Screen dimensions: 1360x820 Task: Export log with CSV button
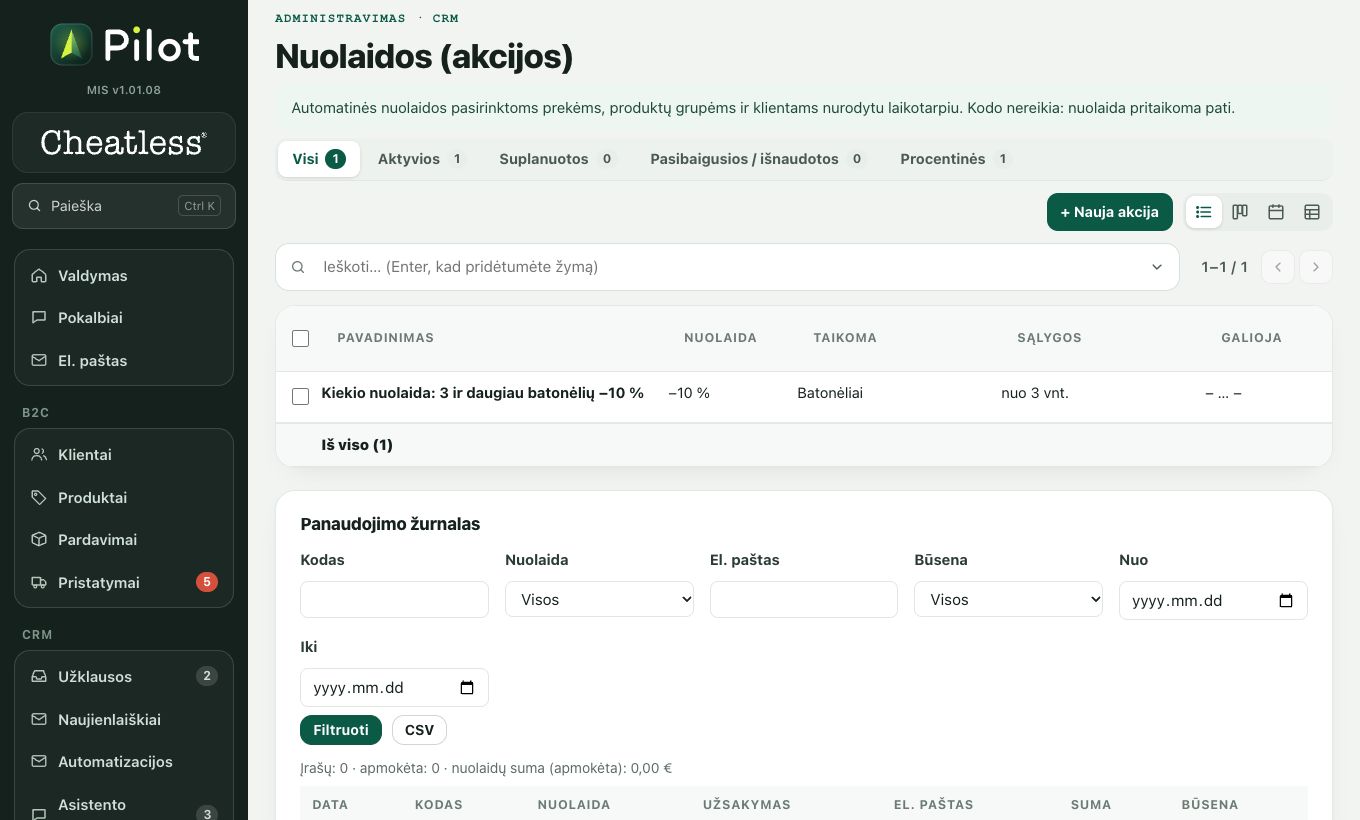pyautogui.click(x=419, y=730)
